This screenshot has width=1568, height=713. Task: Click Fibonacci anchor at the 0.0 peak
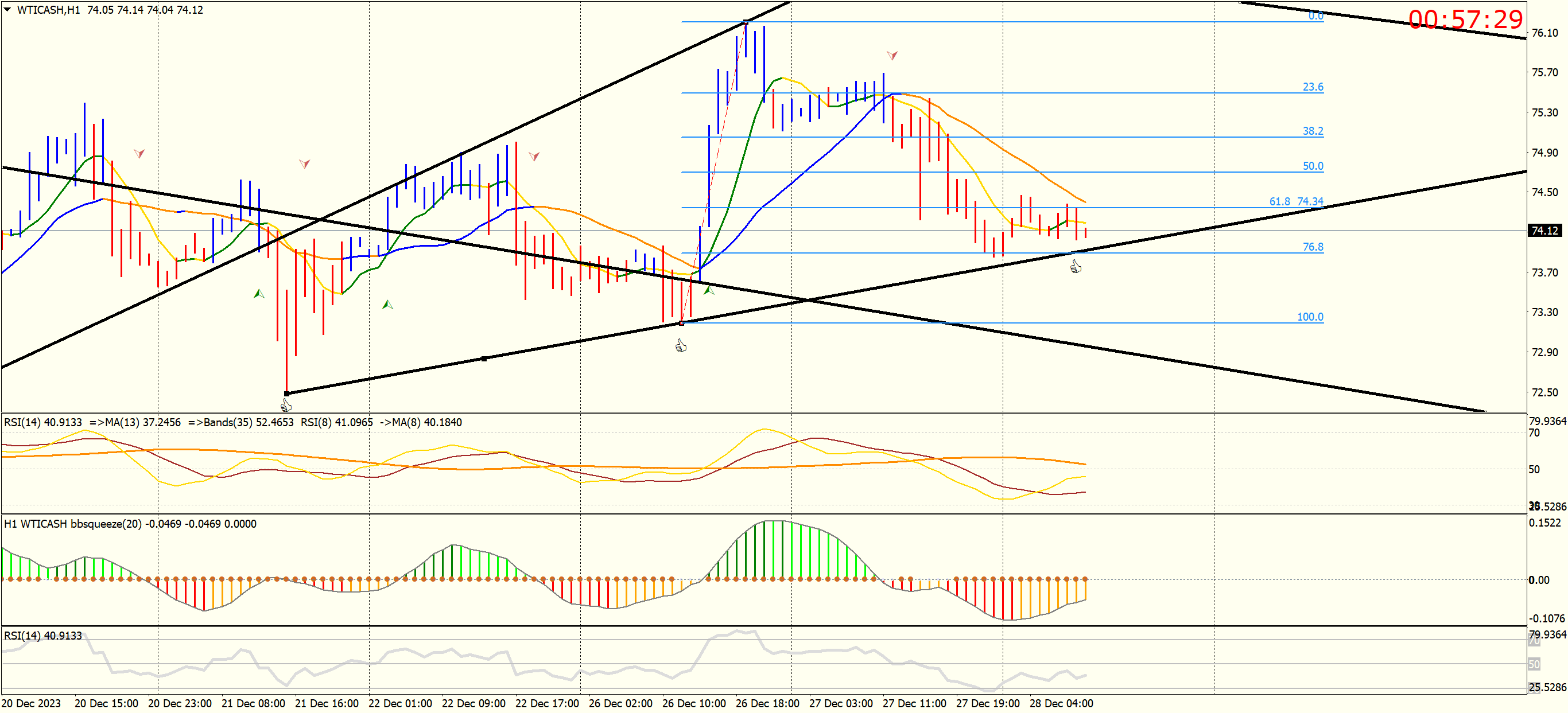coord(746,22)
